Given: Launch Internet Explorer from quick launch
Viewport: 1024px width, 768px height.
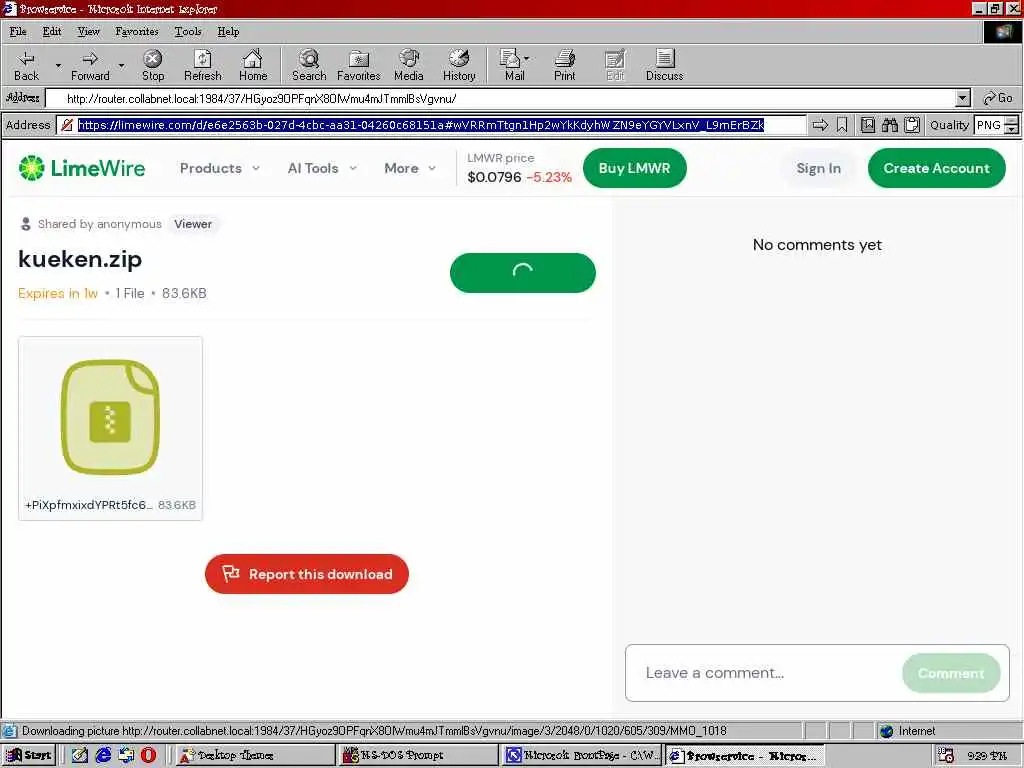Looking at the screenshot, I should (x=103, y=755).
